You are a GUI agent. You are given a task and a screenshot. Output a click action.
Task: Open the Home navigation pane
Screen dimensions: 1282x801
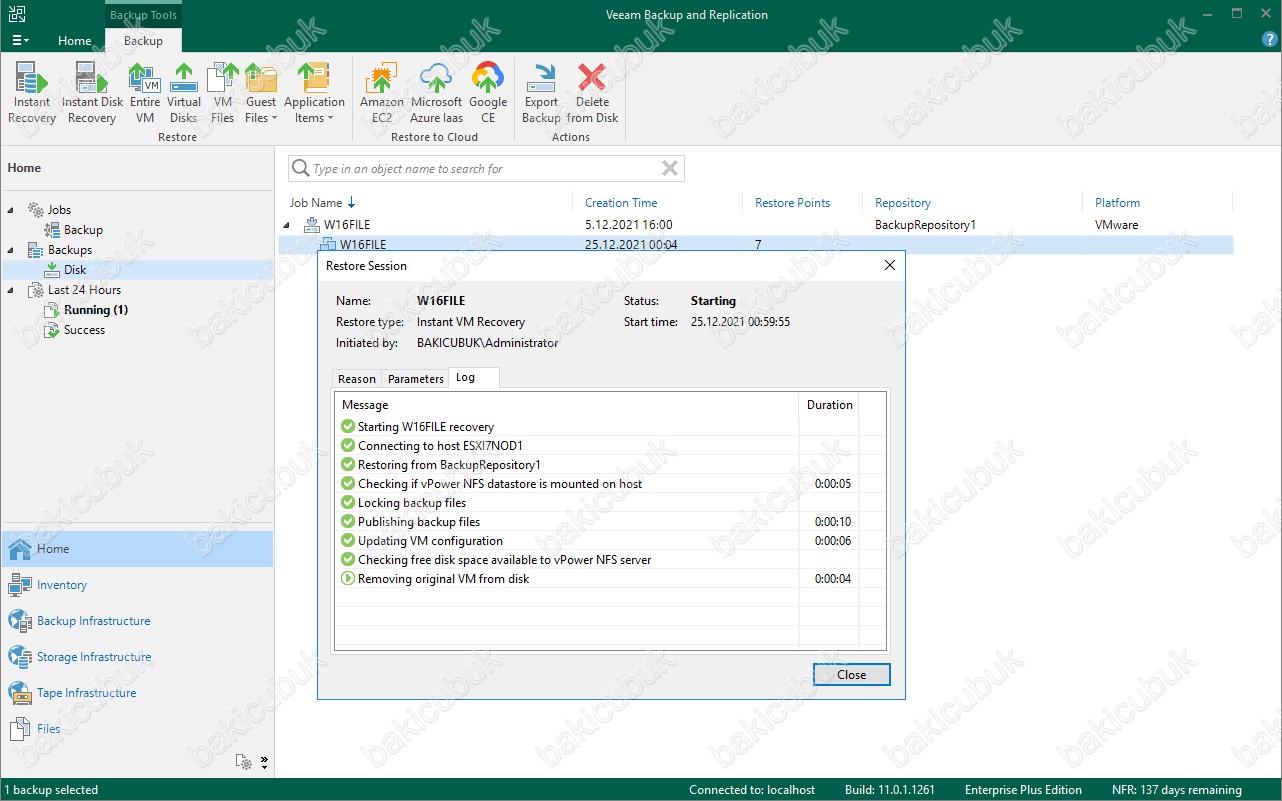(137, 549)
